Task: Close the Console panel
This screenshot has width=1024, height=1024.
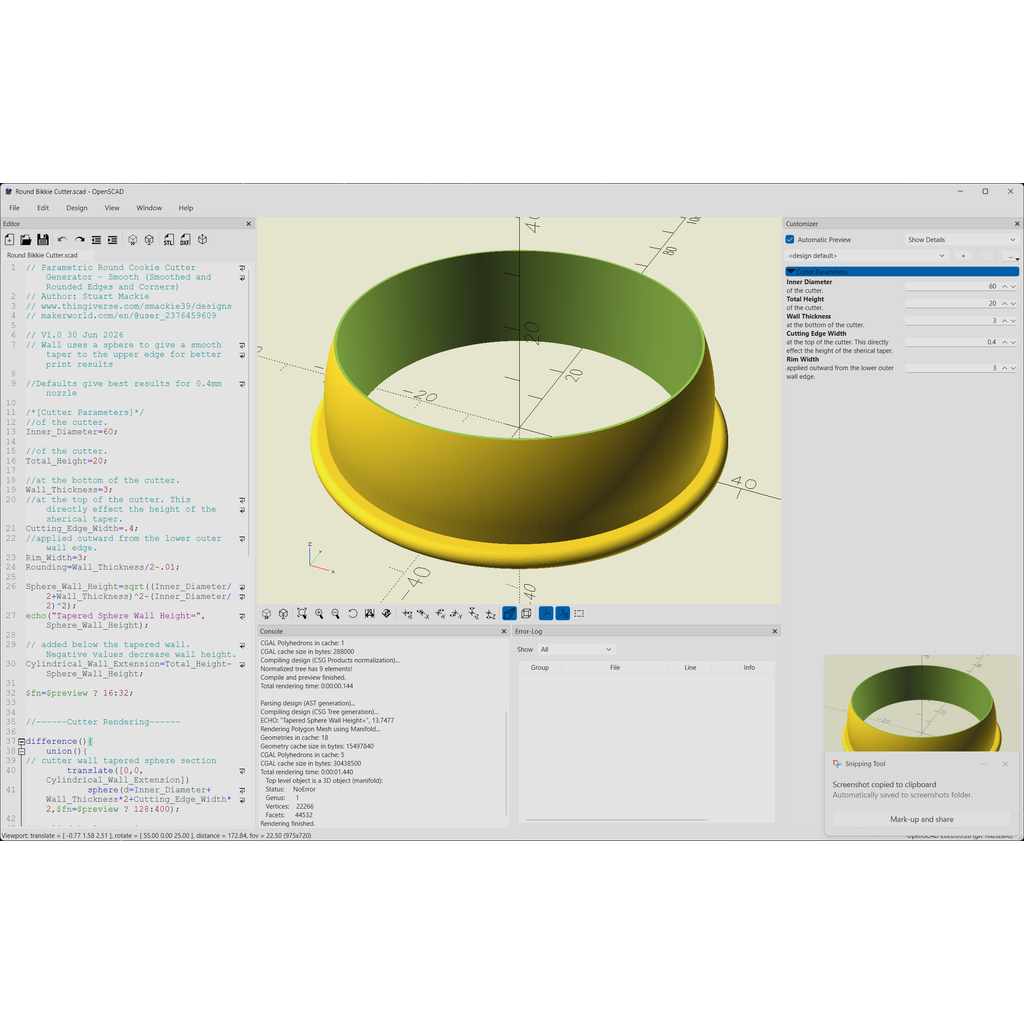Action: click(504, 631)
